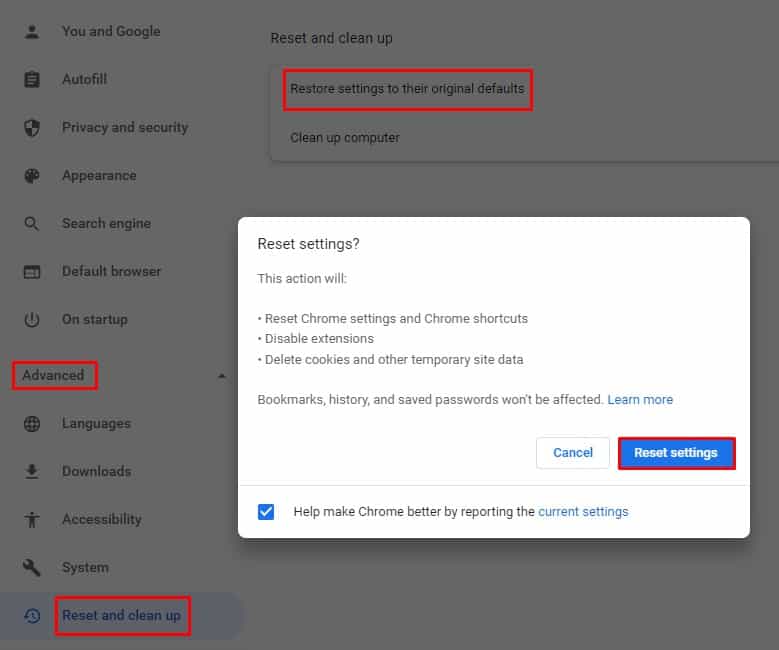Click 'Delete cookies and other temporary site data'
The image size is (779, 650).
394,360
